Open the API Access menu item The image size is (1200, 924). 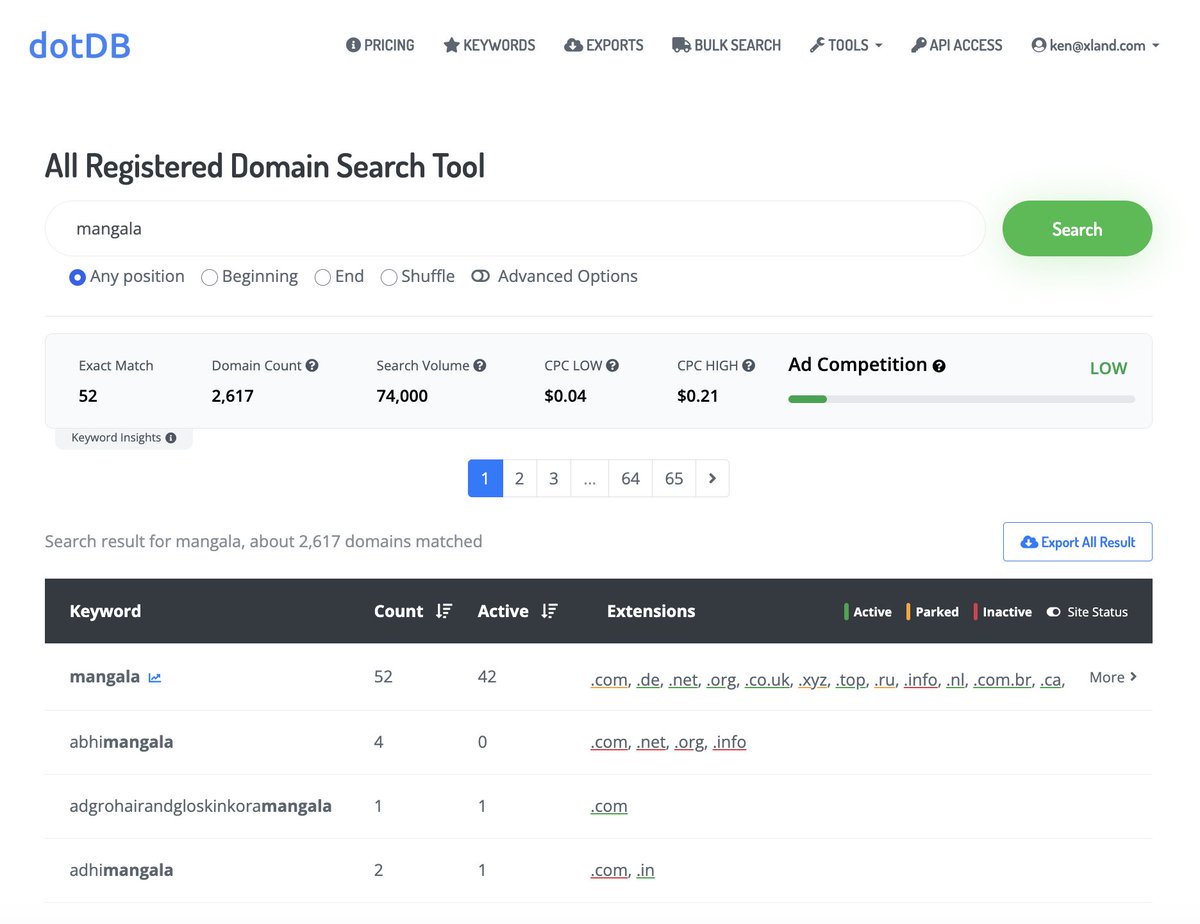[x=957, y=45]
